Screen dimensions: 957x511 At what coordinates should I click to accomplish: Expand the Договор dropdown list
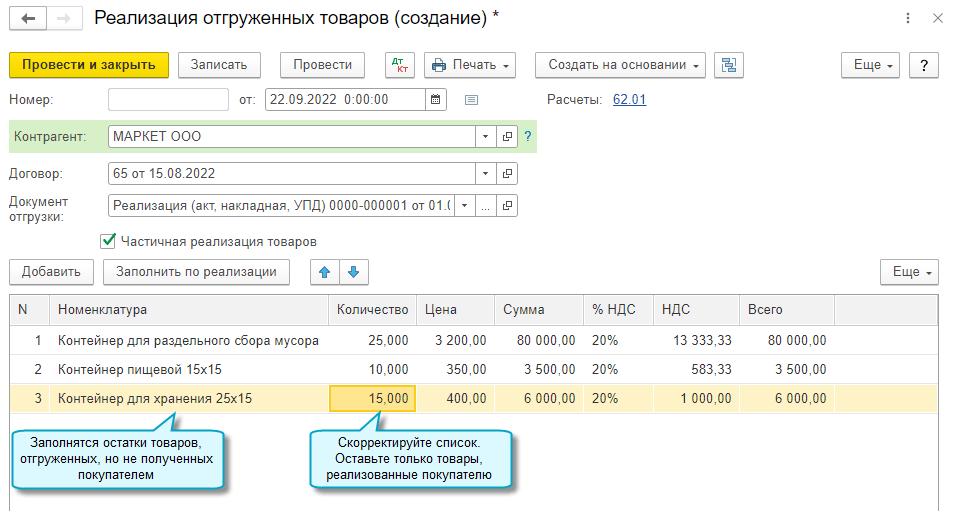click(x=486, y=173)
